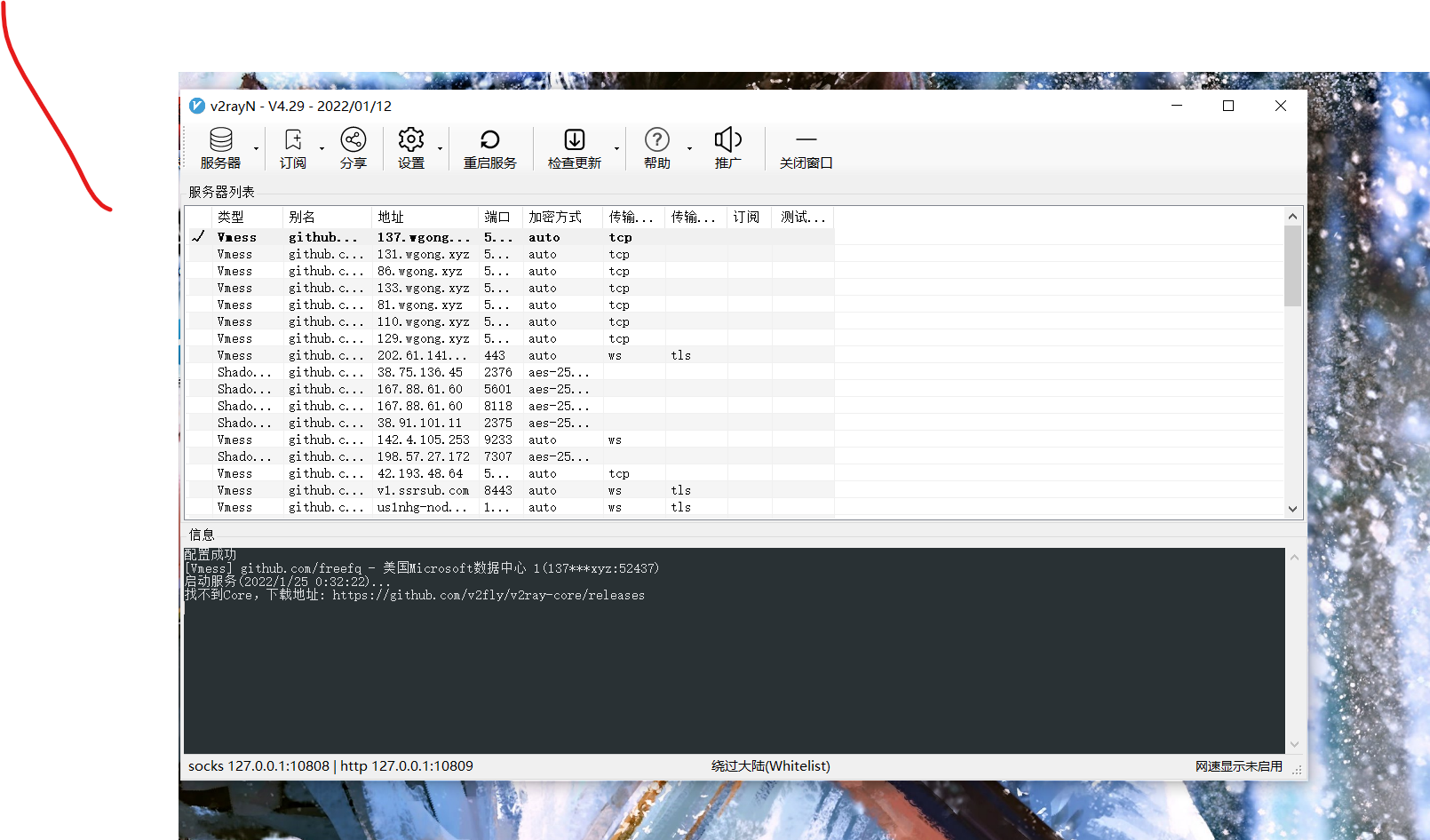1430x840 pixels.
Task: Expand the 服务器 dropdown arrow
Action: (x=256, y=148)
